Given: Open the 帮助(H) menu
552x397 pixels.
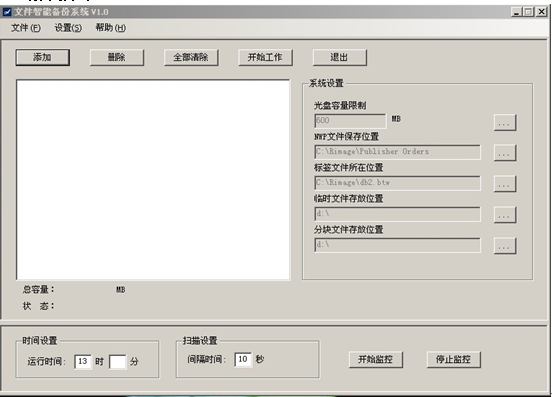Looking at the screenshot, I should (x=111, y=28).
